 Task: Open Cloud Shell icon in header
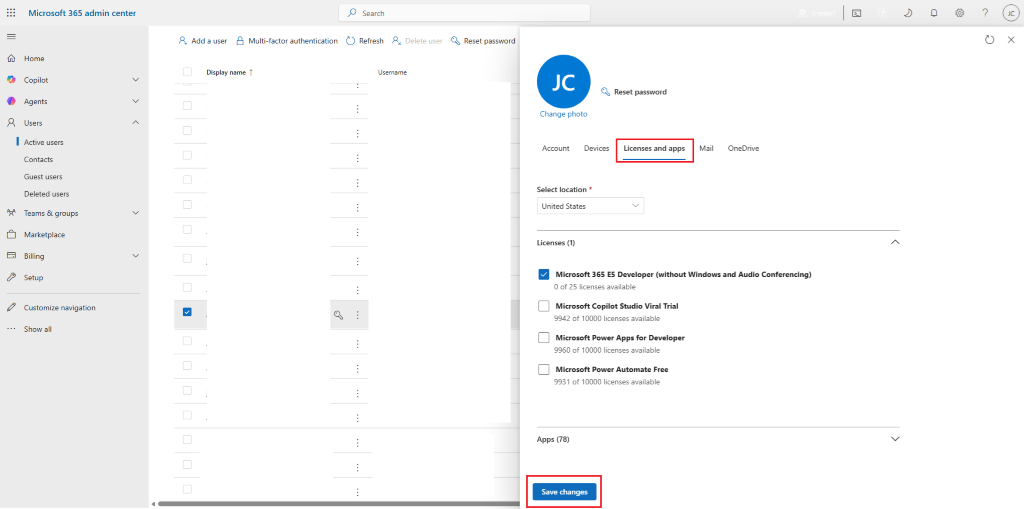click(856, 12)
